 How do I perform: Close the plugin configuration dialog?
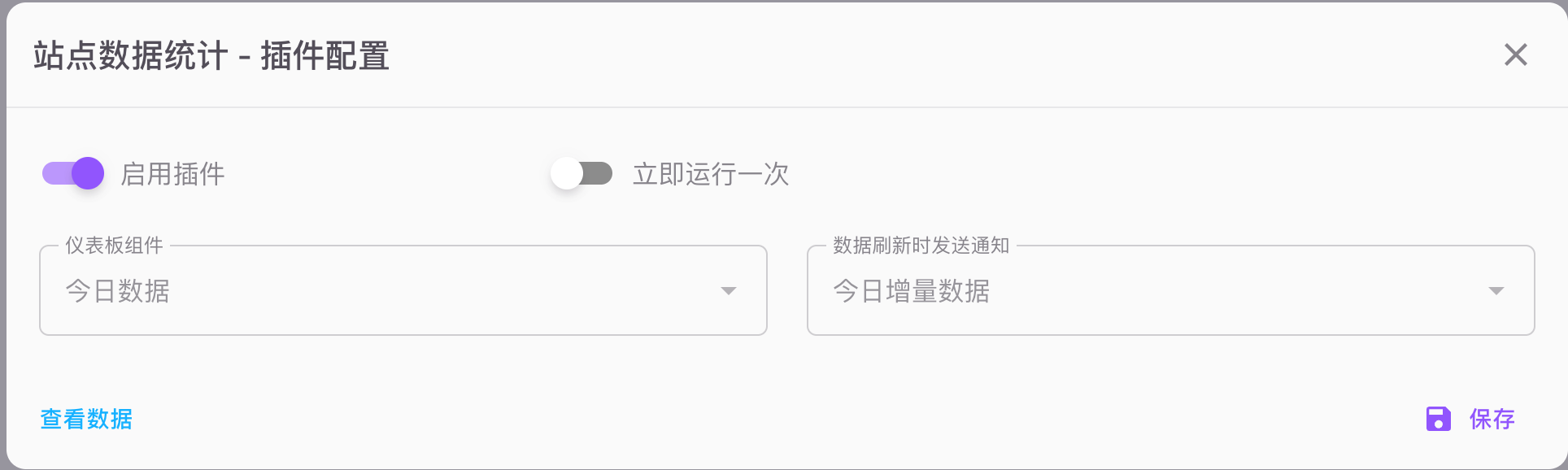[1515, 55]
